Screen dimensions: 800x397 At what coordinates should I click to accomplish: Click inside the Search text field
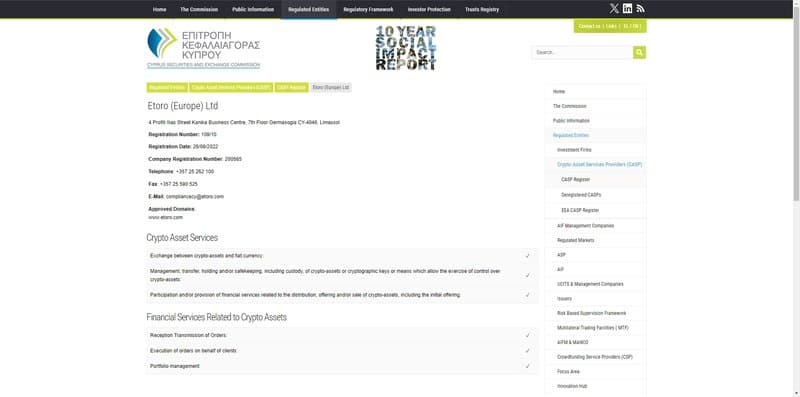point(582,52)
